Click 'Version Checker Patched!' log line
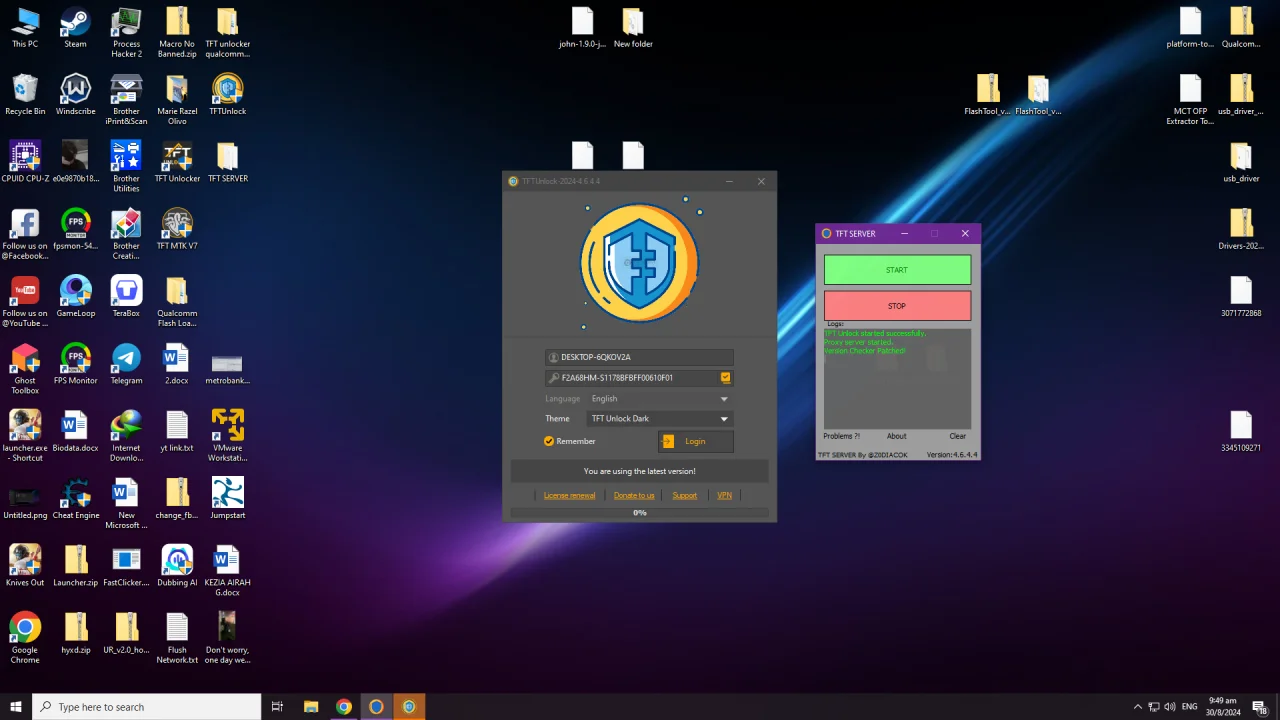Viewport: 1280px width, 720px height. pos(865,351)
